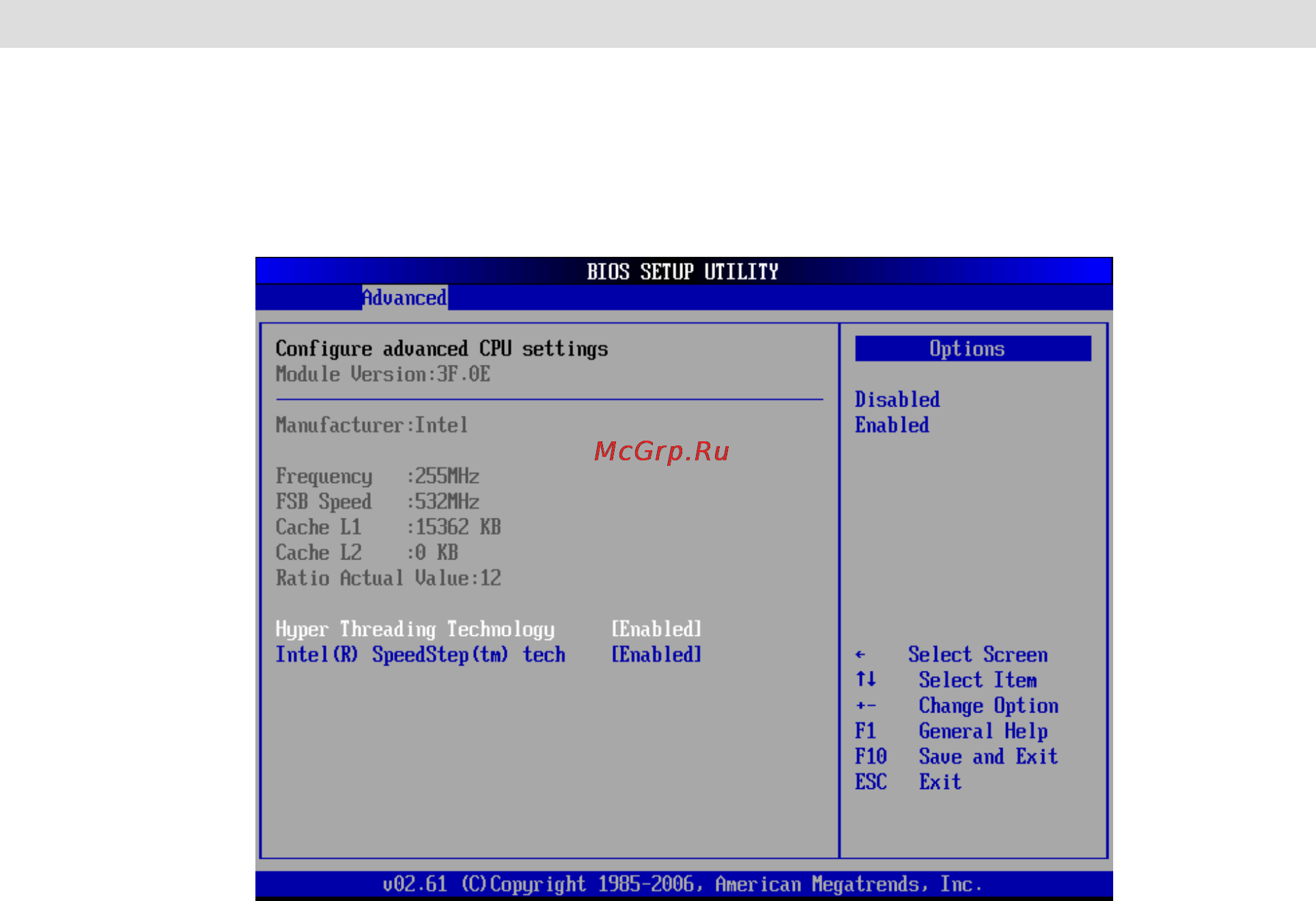1316x901 pixels.
Task: Change SpeedStep [Enabled] value
Action: [x=656, y=654]
